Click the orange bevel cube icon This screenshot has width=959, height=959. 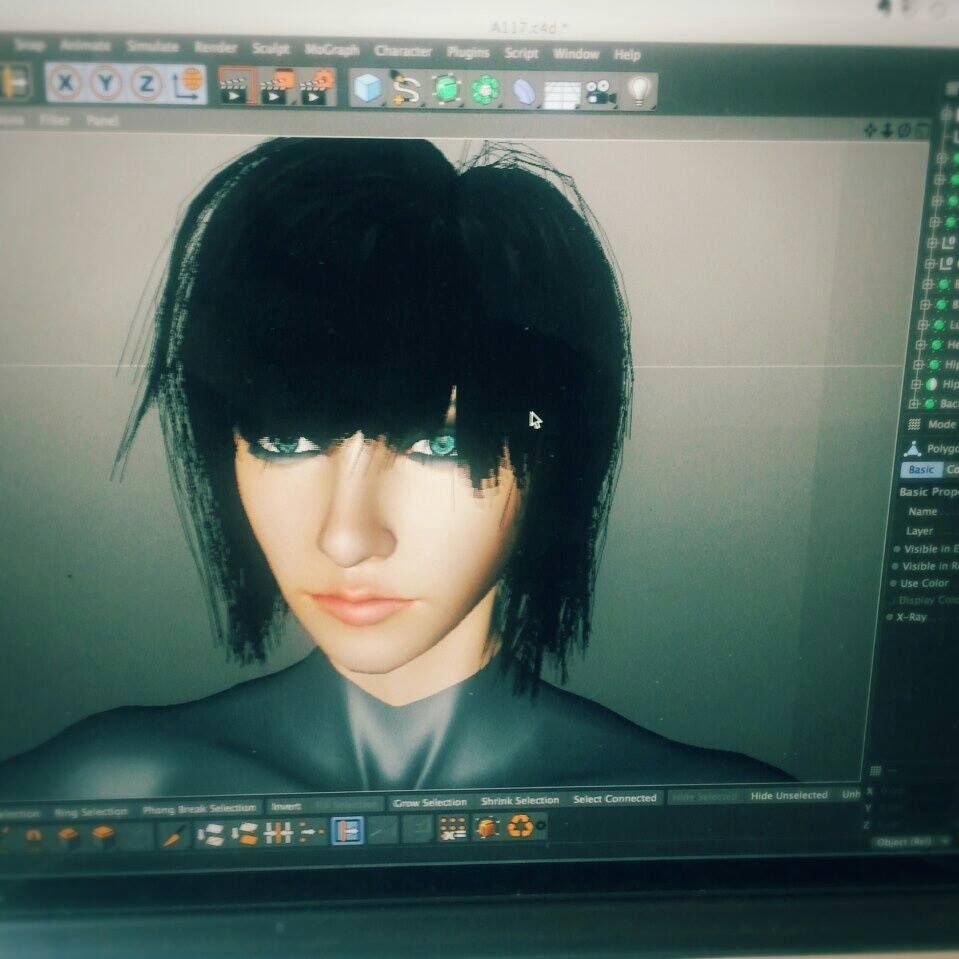103,835
